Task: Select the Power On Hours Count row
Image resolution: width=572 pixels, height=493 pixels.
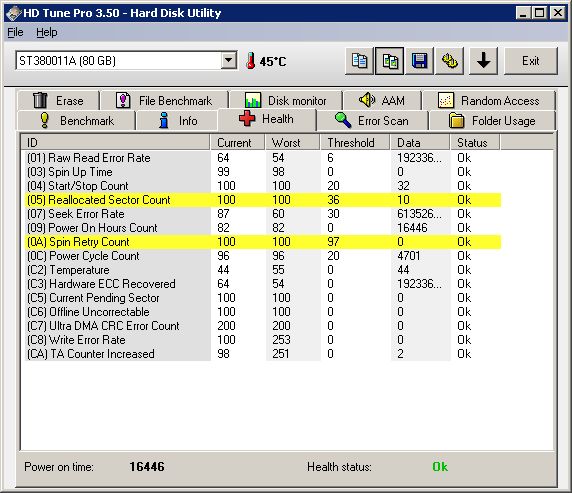Action: pos(263,228)
